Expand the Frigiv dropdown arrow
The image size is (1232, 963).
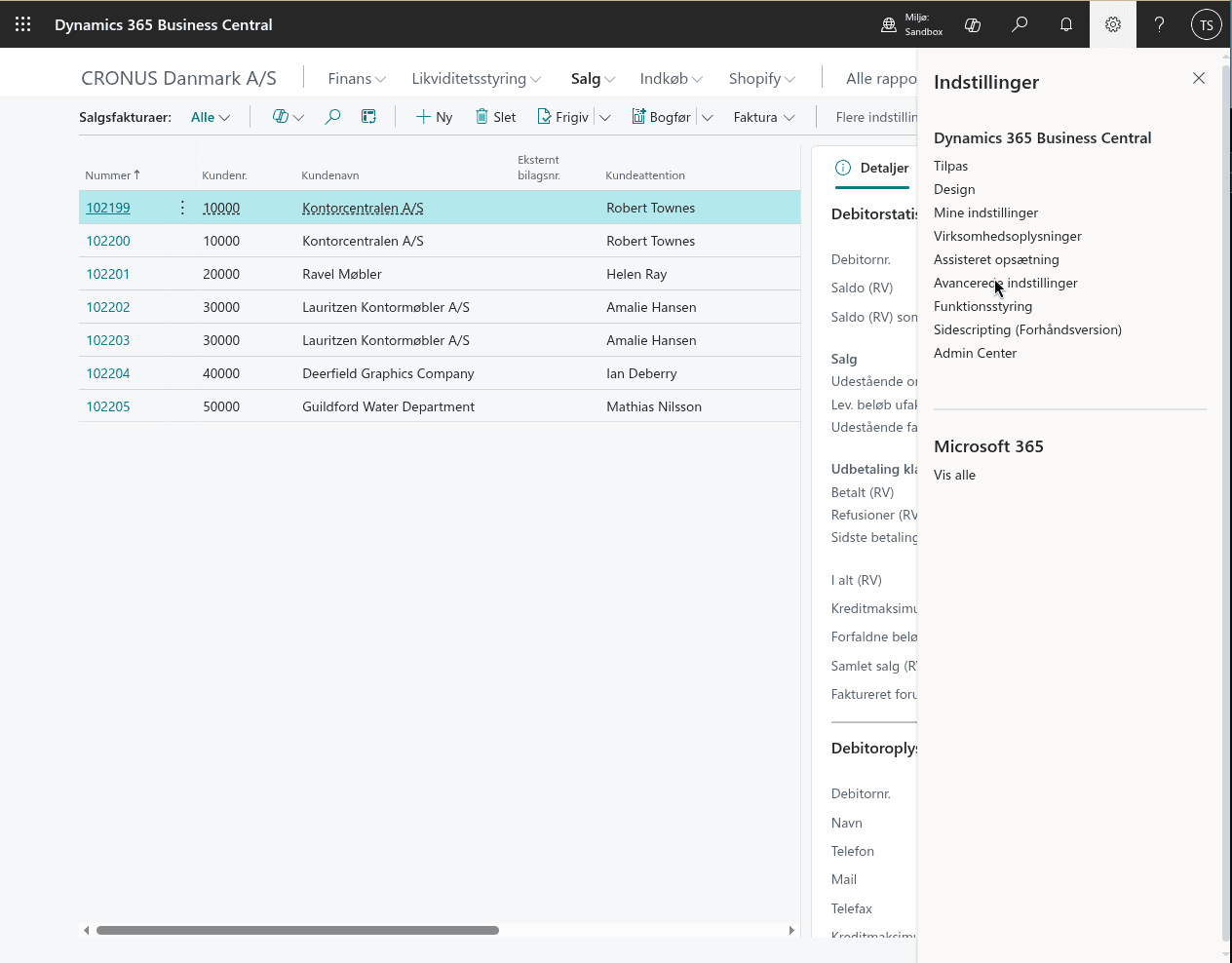[x=604, y=118]
